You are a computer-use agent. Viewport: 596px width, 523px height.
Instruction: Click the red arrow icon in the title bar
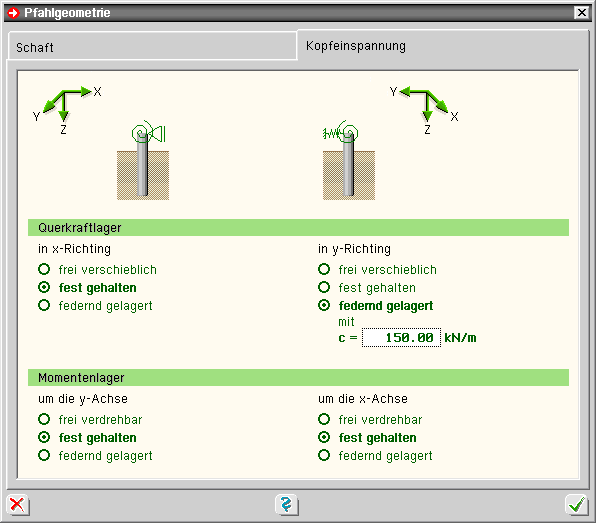[13, 13]
